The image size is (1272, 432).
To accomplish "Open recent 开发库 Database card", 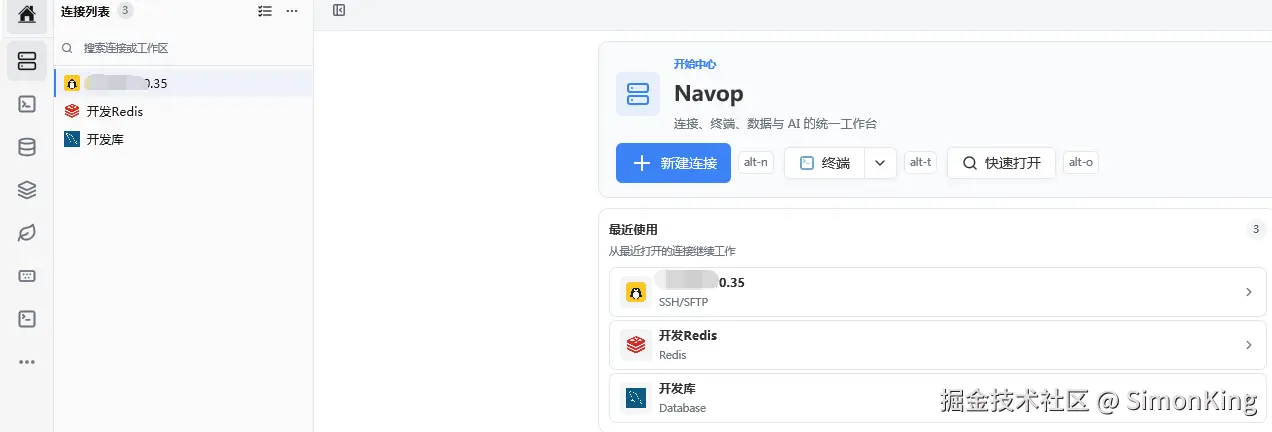I will pos(937,398).
